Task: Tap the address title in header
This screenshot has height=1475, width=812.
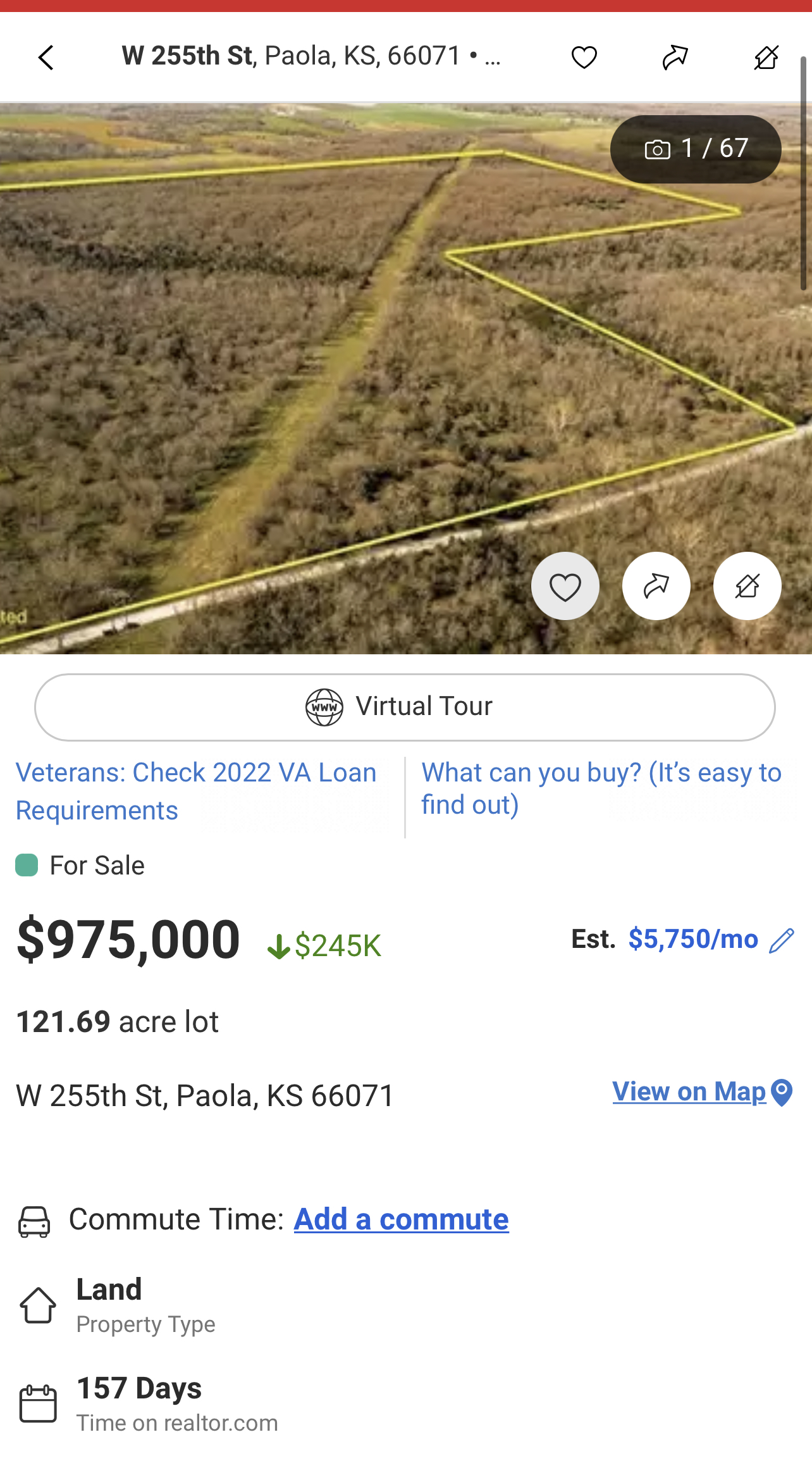Action: coord(311,56)
